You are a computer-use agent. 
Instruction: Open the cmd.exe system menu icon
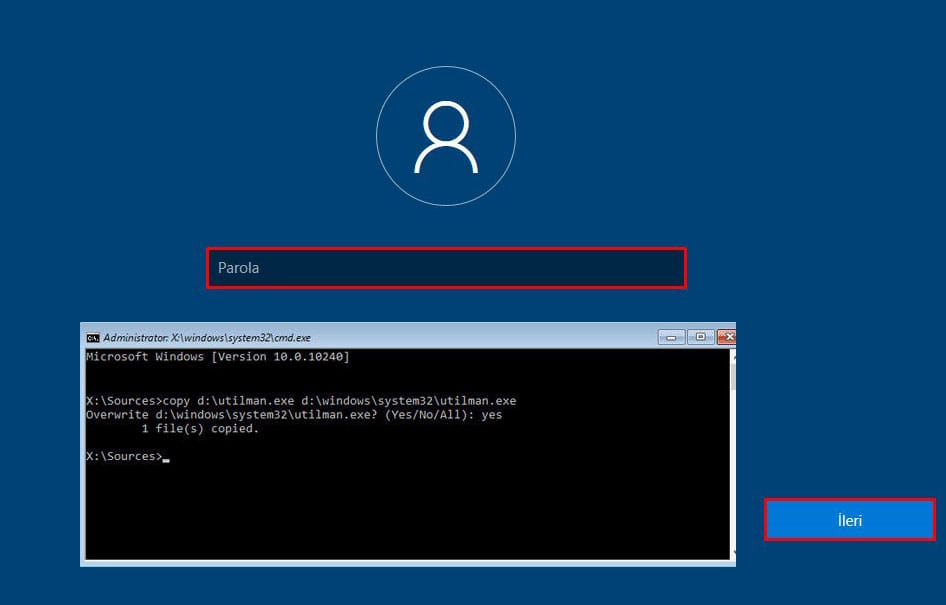click(x=93, y=338)
